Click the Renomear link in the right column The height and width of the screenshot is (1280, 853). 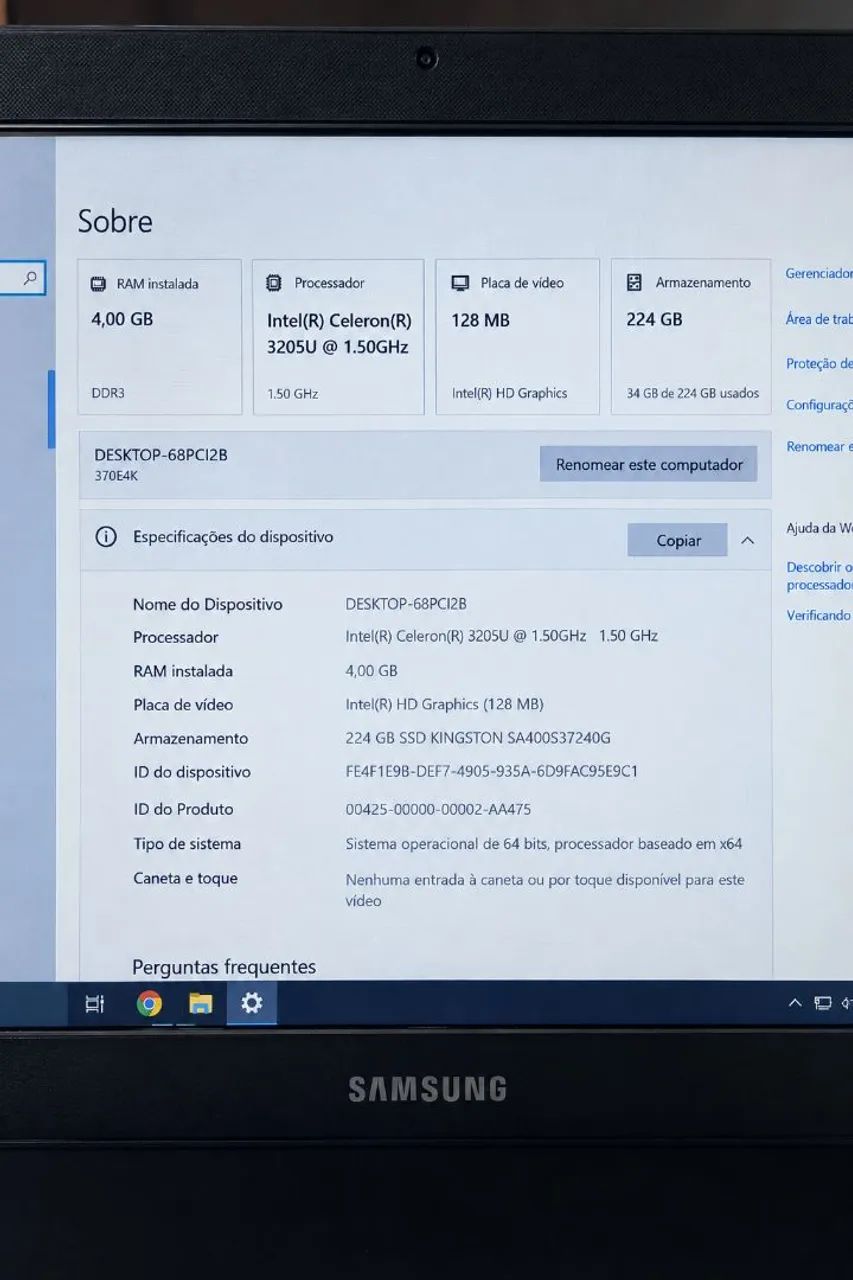point(819,447)
